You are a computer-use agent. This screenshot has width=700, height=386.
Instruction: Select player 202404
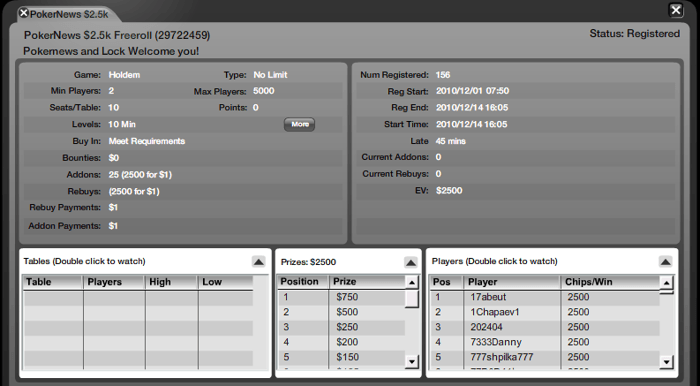click(545, 327)
